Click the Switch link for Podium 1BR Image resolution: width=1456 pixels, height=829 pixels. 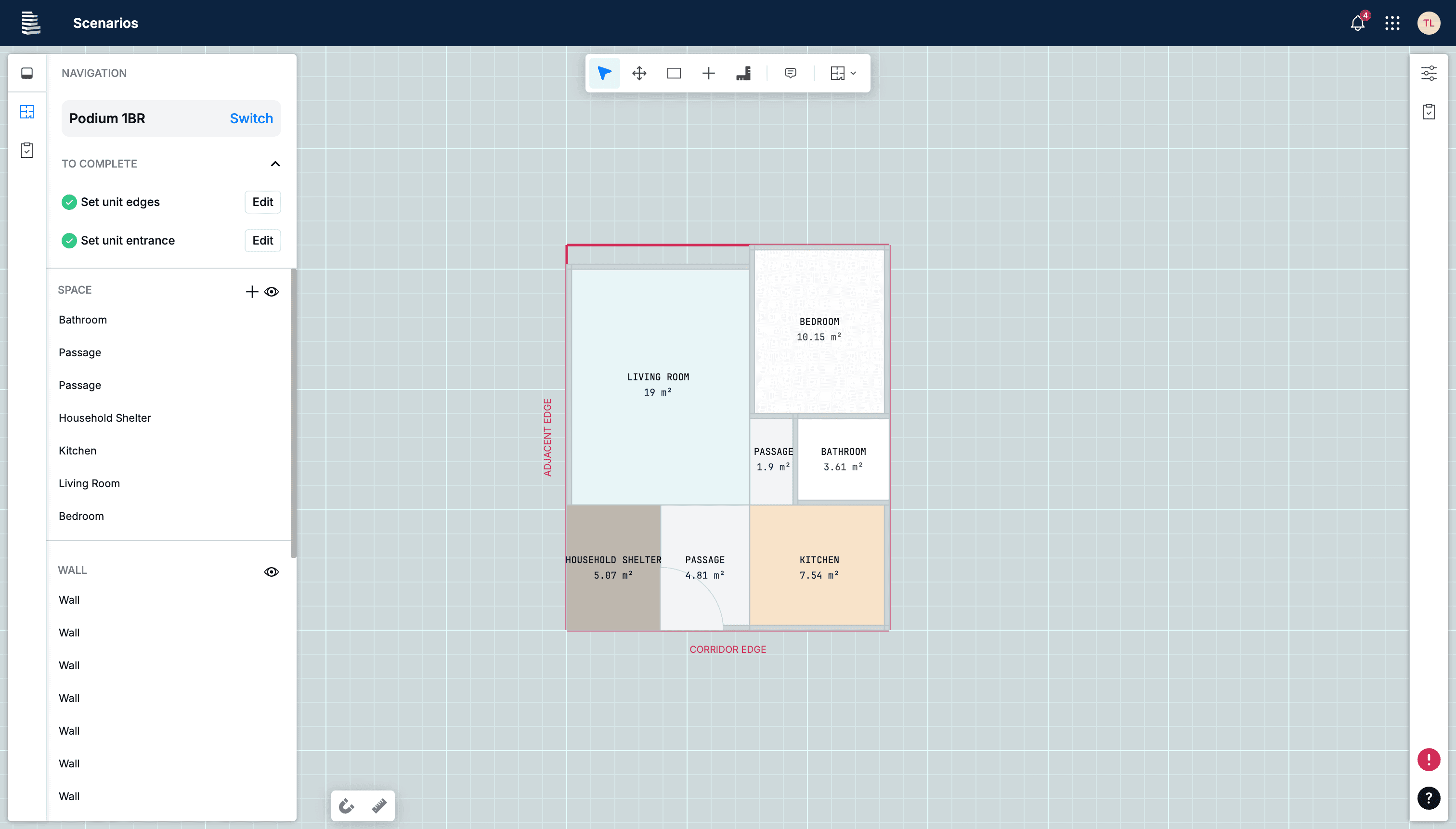(251, 118)
